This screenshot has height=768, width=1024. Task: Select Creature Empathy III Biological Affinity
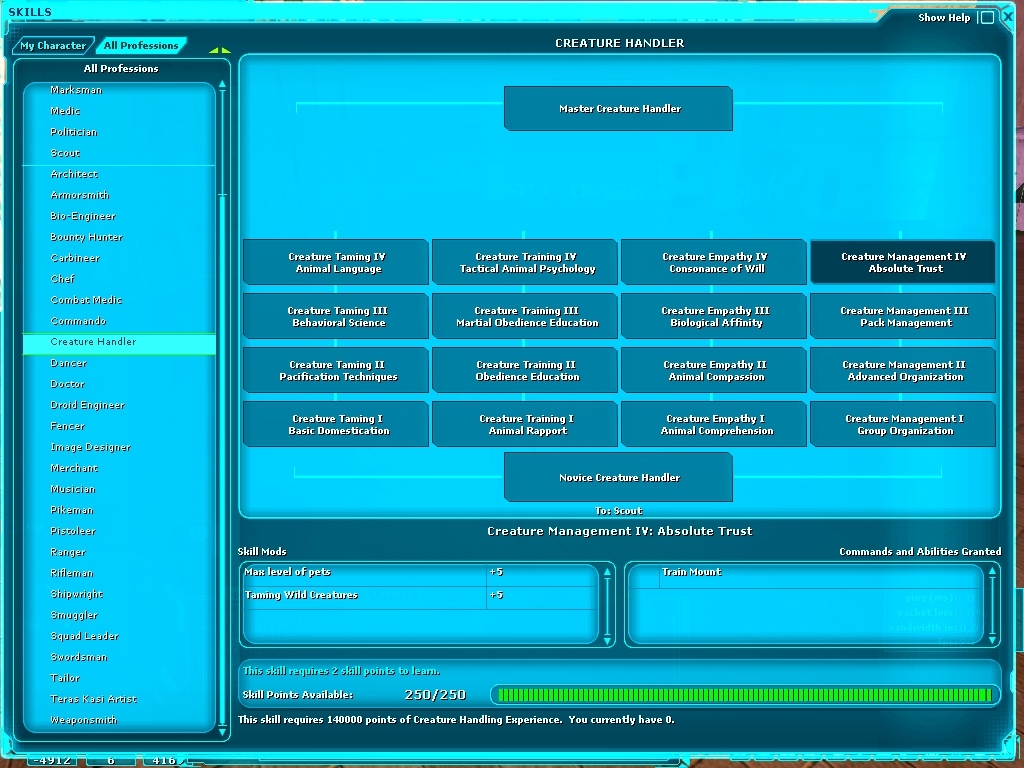tap(714, 317)
